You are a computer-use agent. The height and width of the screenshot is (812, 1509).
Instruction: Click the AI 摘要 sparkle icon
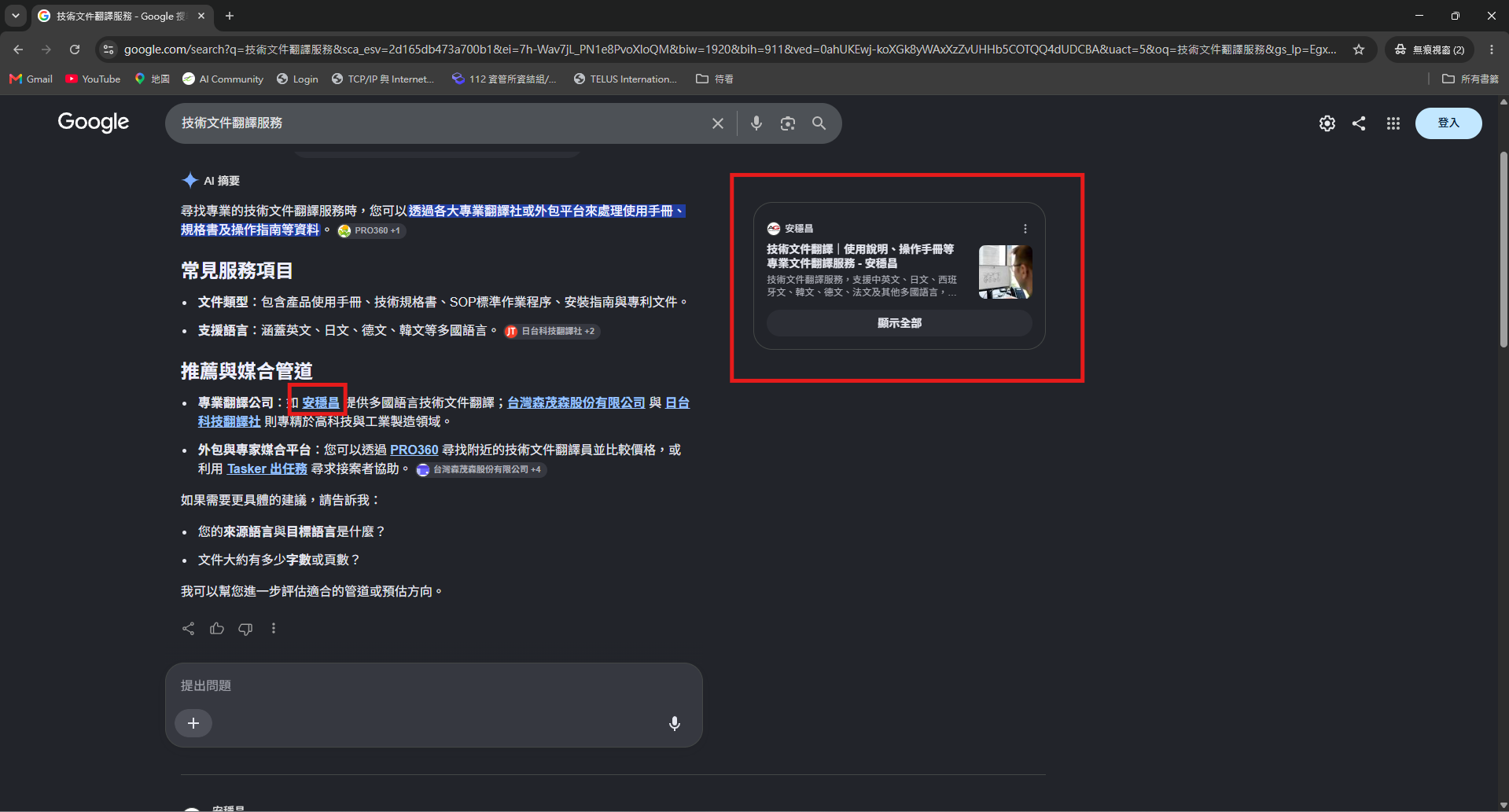[x=190, y=180]
